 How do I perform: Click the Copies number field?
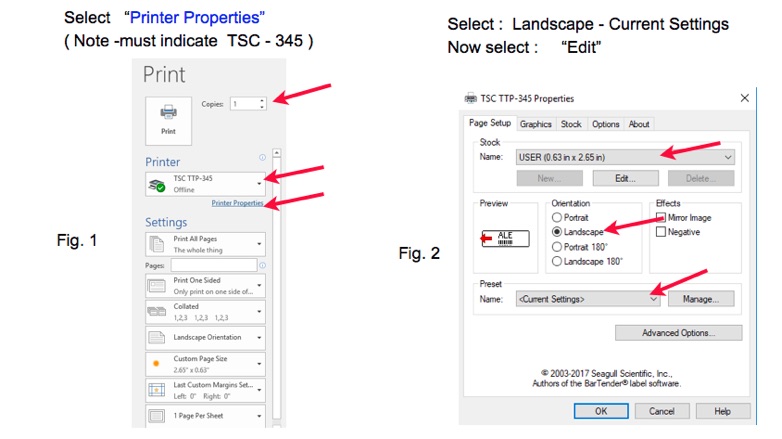pos(244,104)
